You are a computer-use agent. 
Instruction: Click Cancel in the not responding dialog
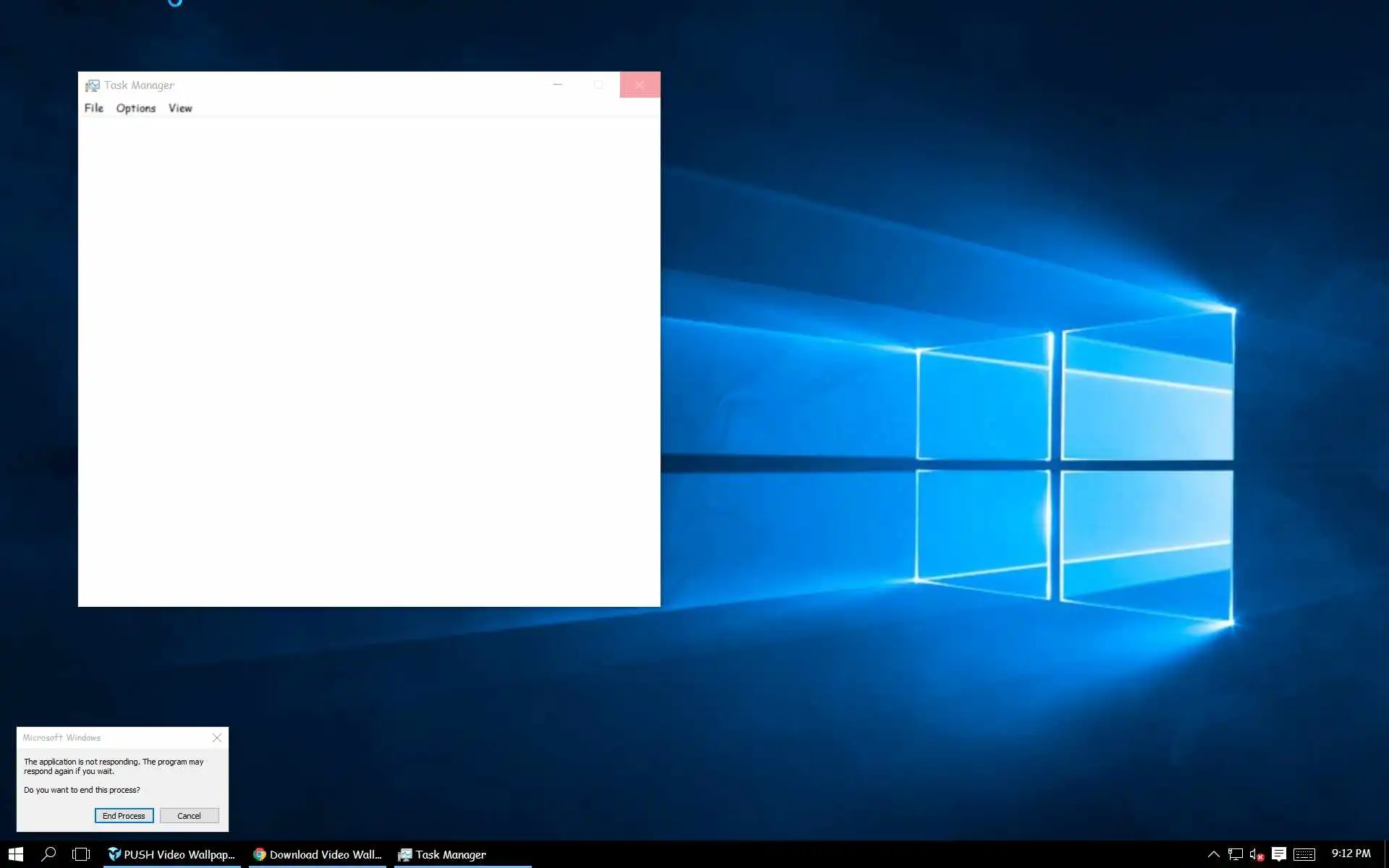[x=189, y=815]
